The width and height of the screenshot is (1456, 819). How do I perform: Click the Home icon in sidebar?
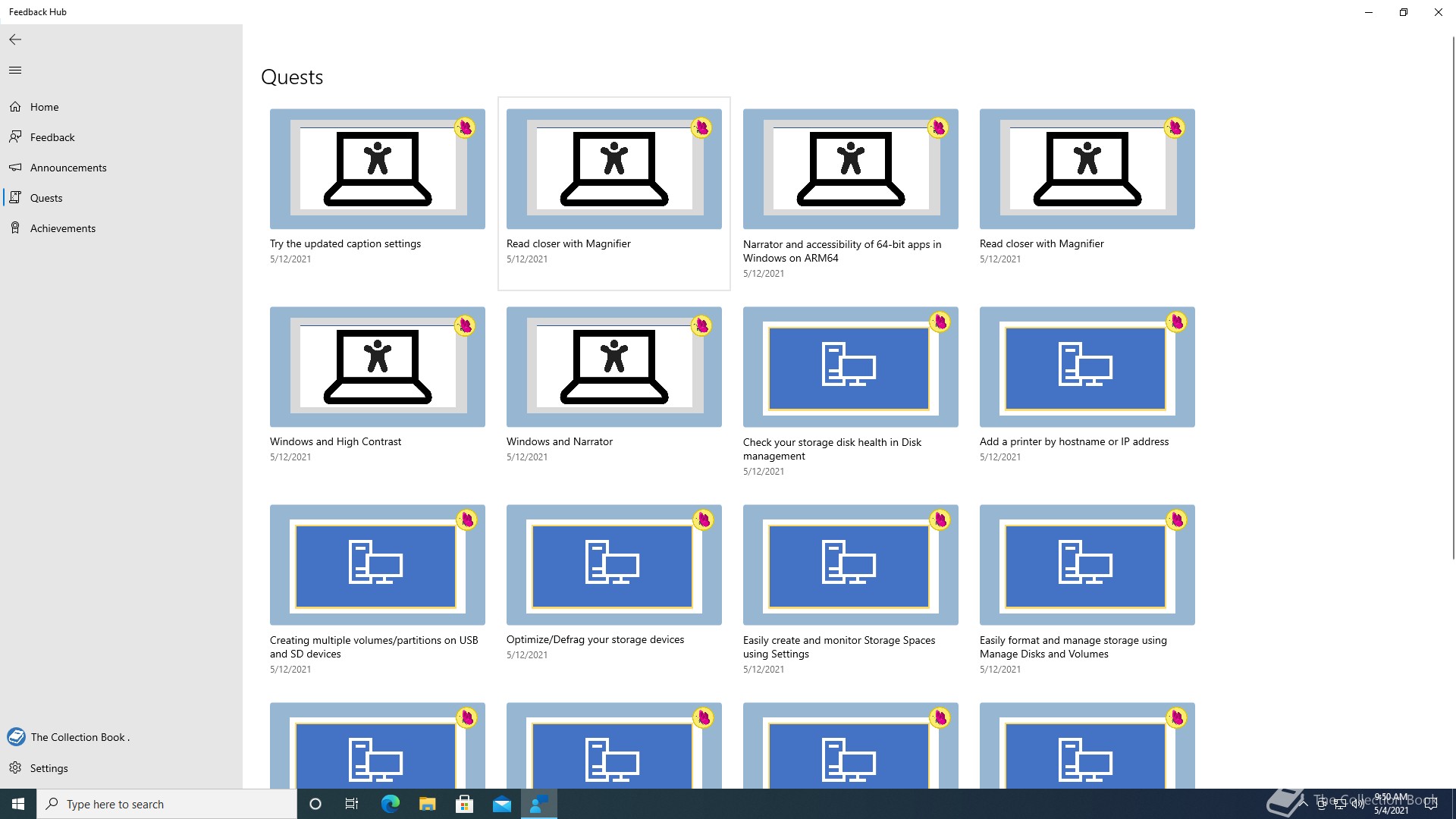[15, 107]
